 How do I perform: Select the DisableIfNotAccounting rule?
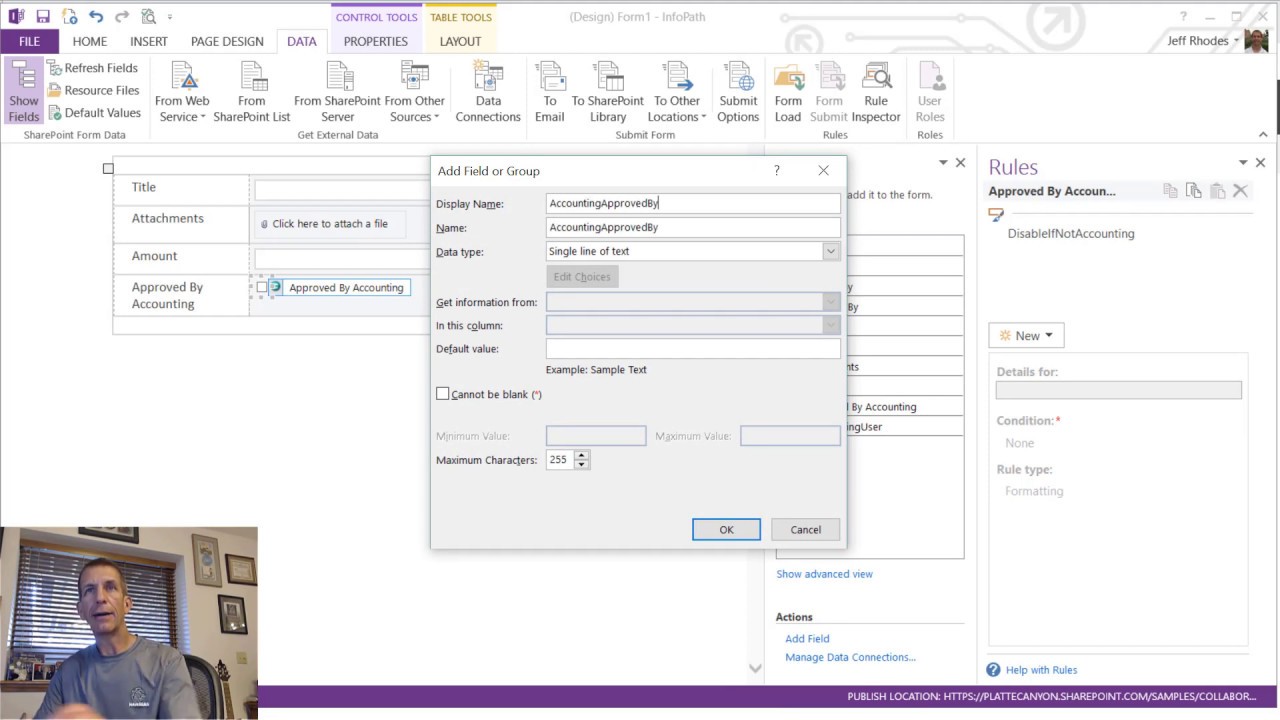[1070, 233]
